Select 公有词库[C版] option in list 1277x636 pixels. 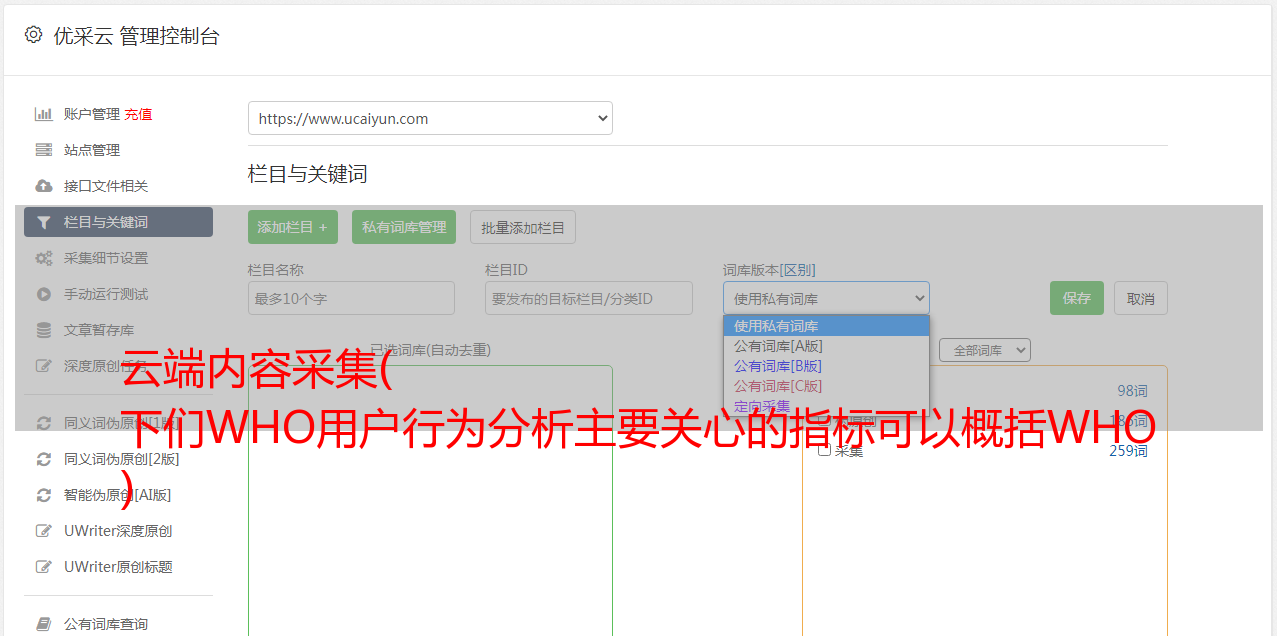tap(778, 386)
